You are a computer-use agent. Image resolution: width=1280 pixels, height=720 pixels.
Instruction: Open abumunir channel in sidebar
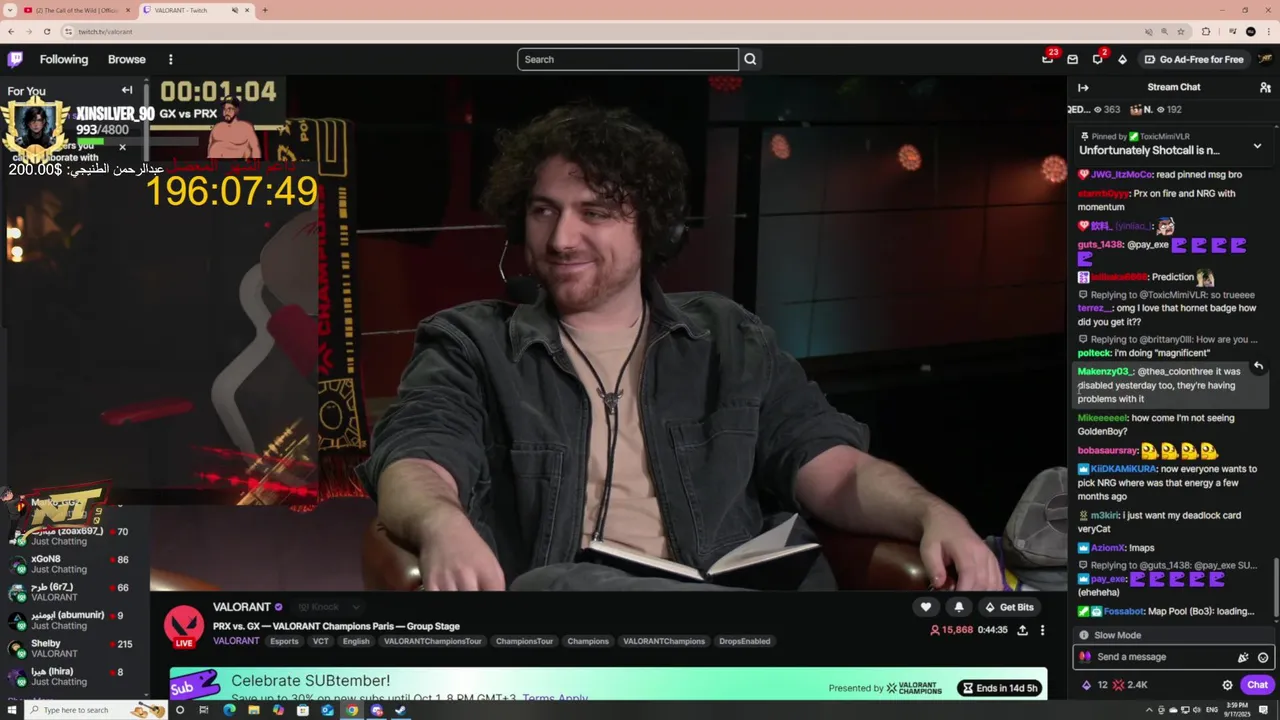[x=75, y=620]
